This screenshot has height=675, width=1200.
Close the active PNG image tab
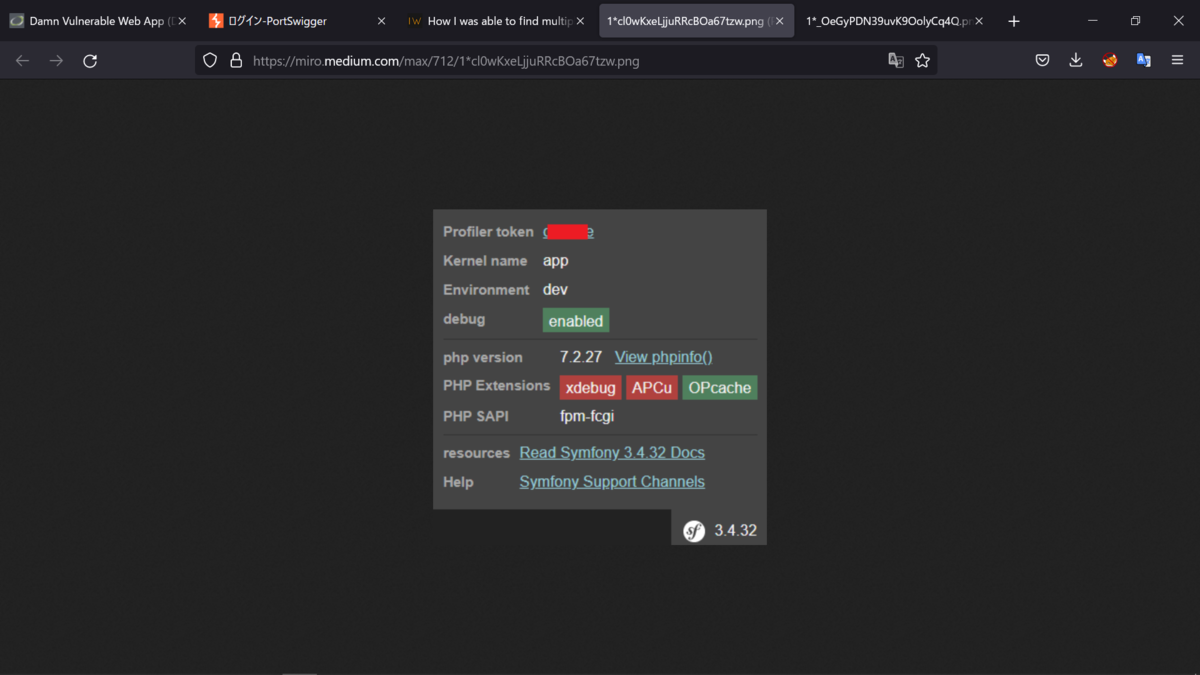click(779, 20)
